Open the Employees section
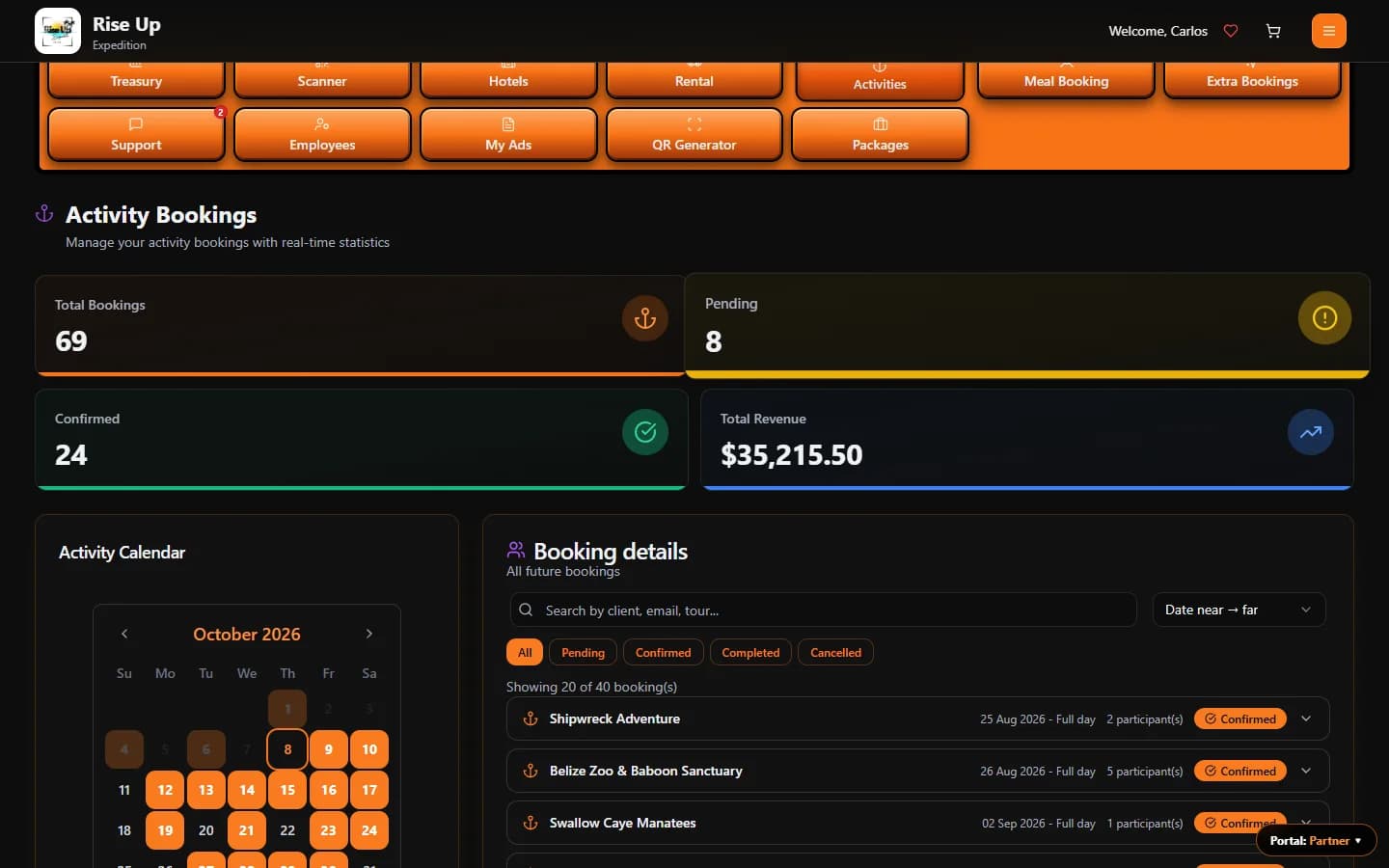The height and width of the screenshot is (868, 1389). click(322, 134)
